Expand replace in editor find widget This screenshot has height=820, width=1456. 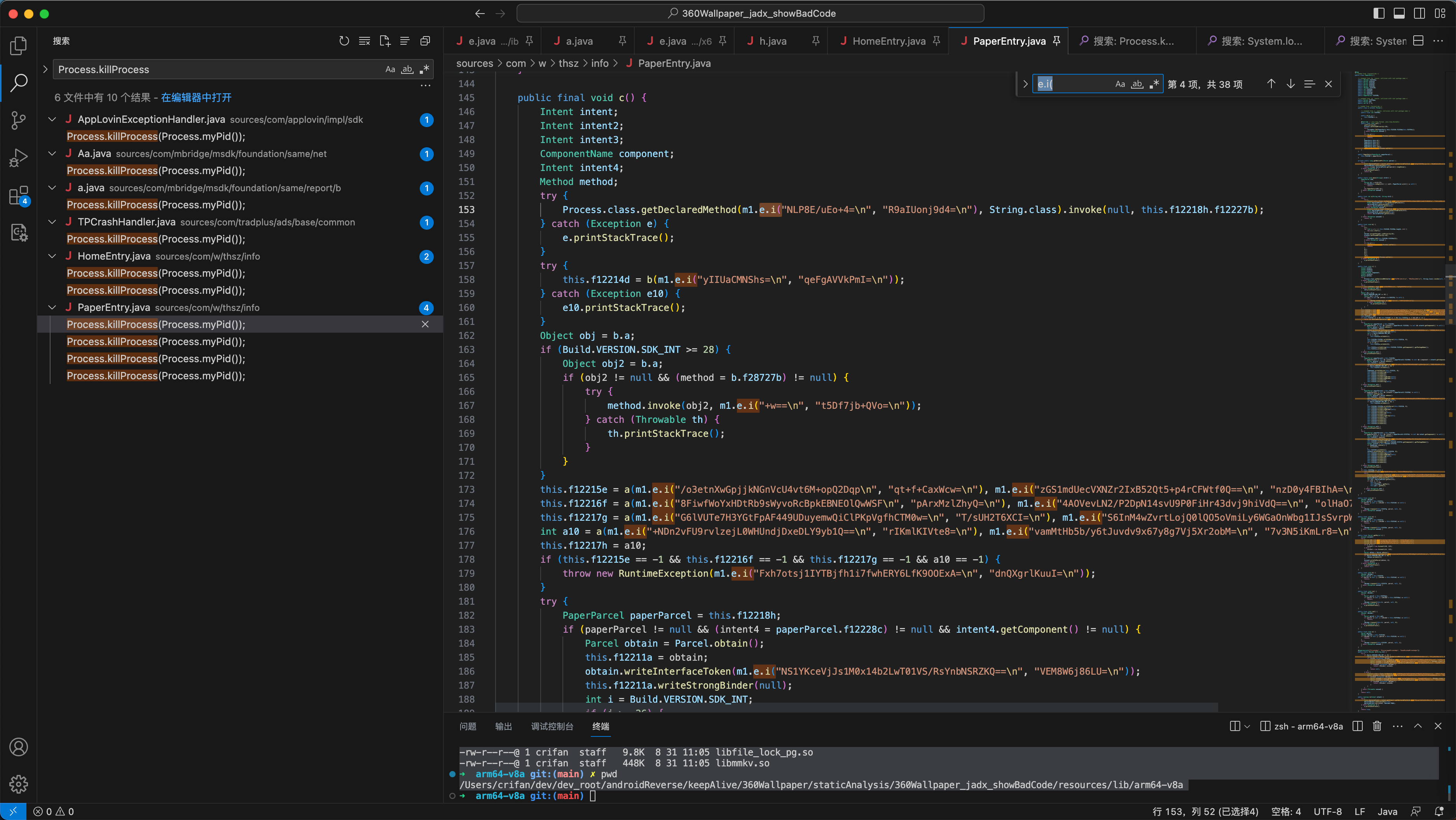(1025, 84)
